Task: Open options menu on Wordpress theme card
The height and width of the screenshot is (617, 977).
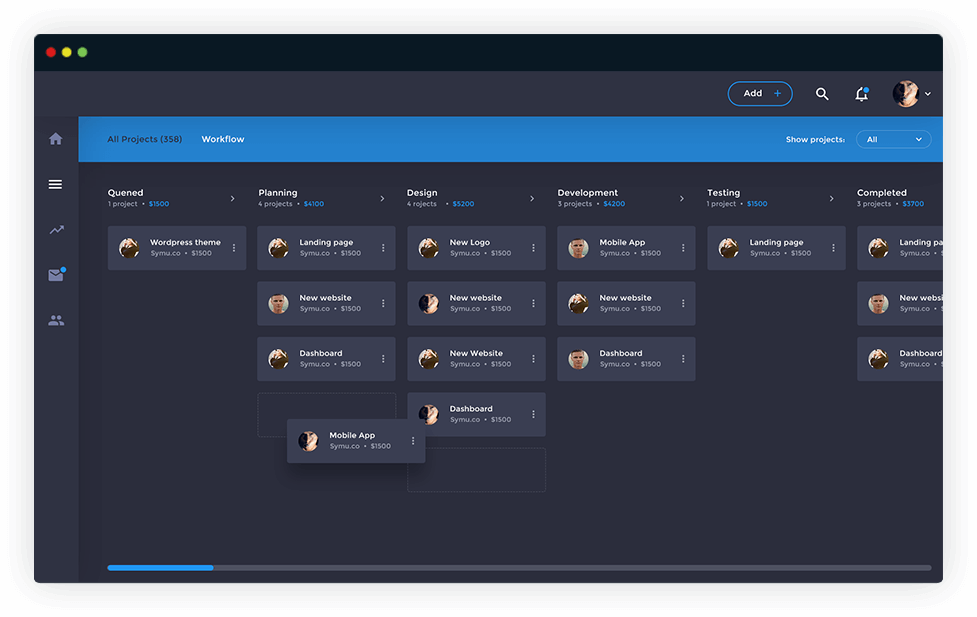Action: [x=234, y=248]
